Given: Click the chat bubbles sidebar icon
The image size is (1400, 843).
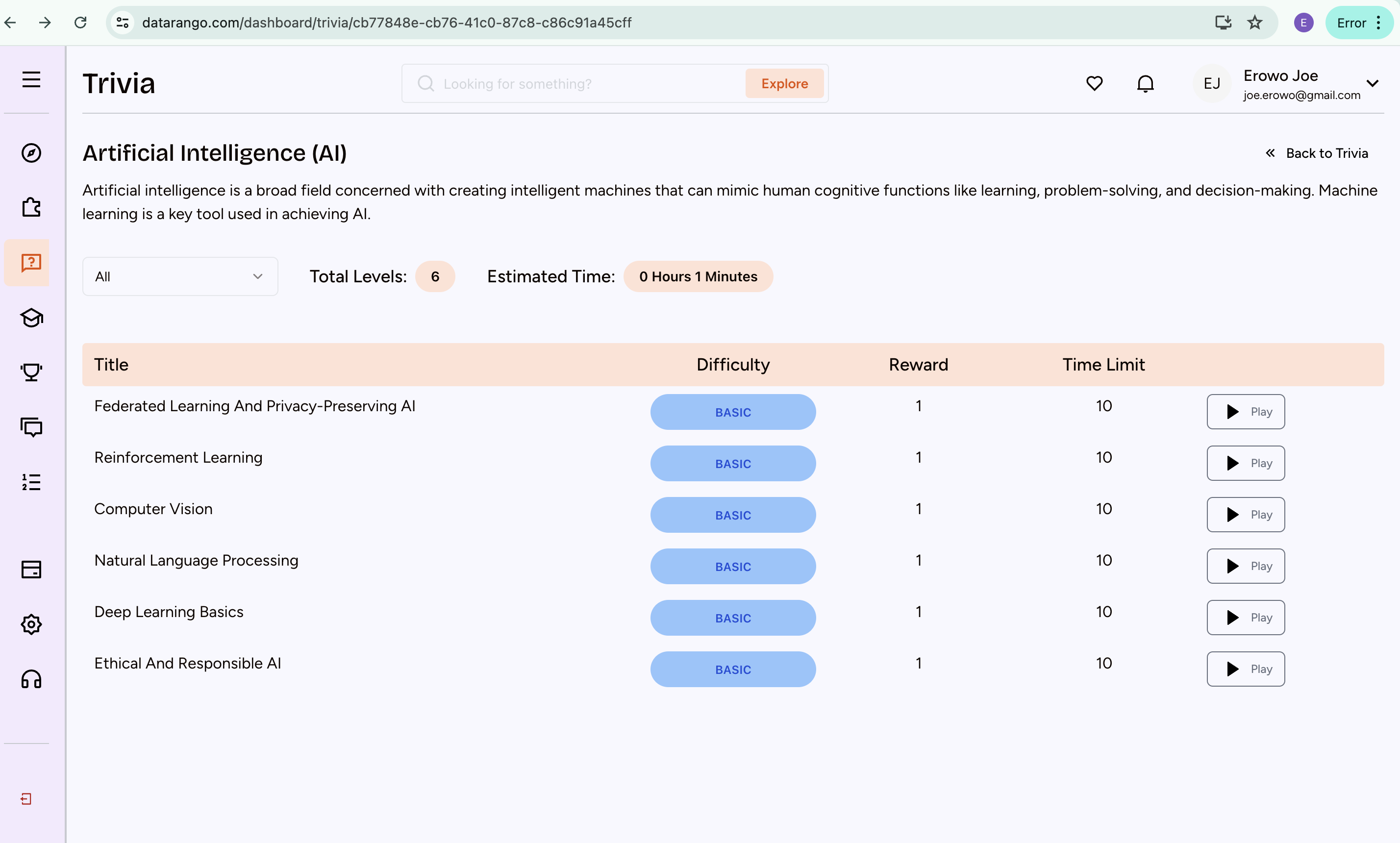Looking at the screenshot, I should pyautogui.click(x=31, y=427).
